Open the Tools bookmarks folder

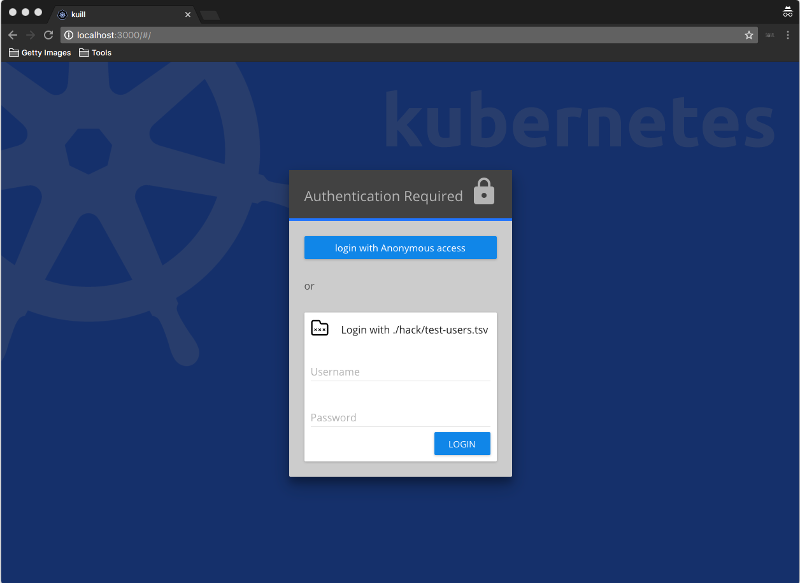[95, 53]
